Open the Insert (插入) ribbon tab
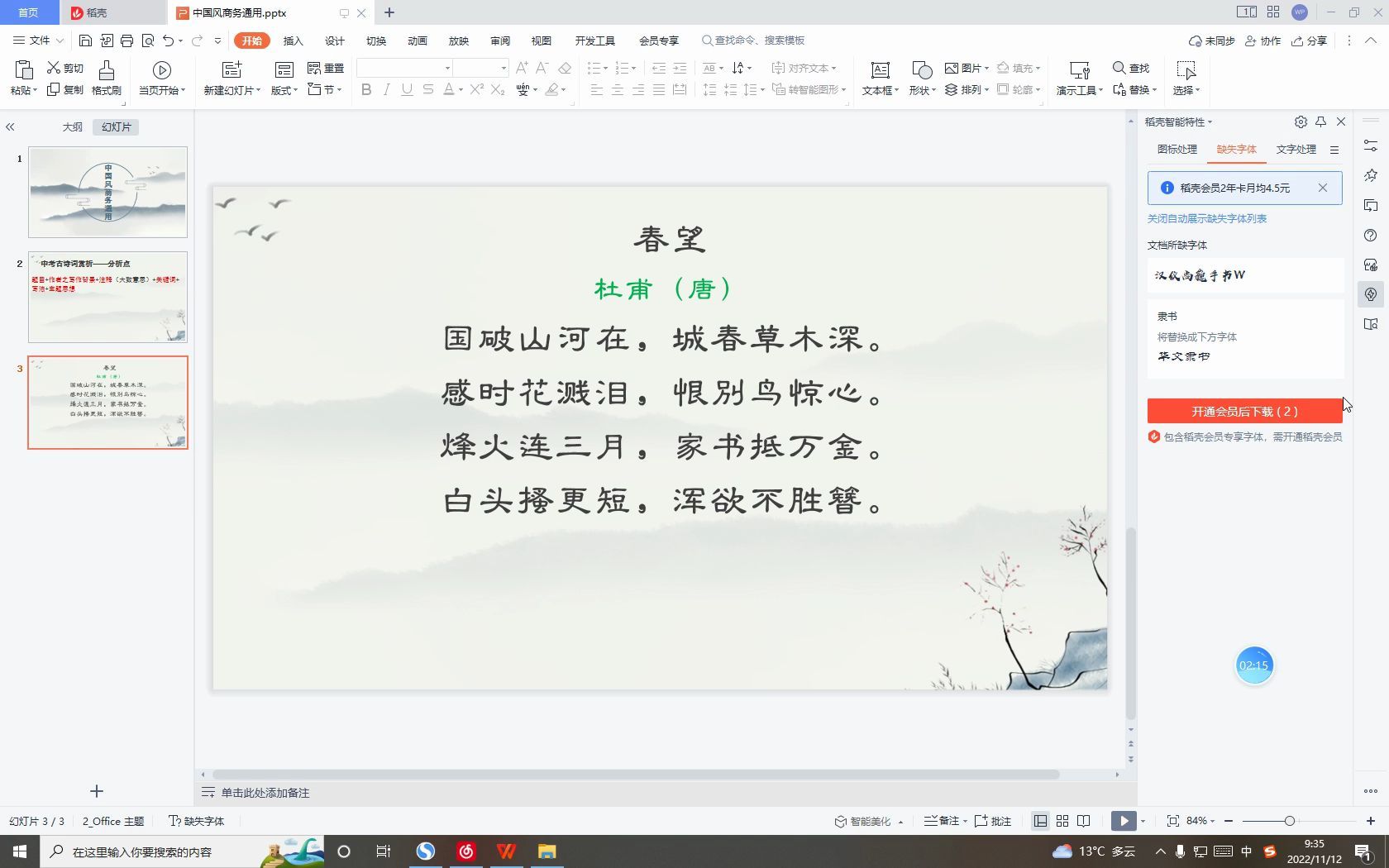 [294, 41]
